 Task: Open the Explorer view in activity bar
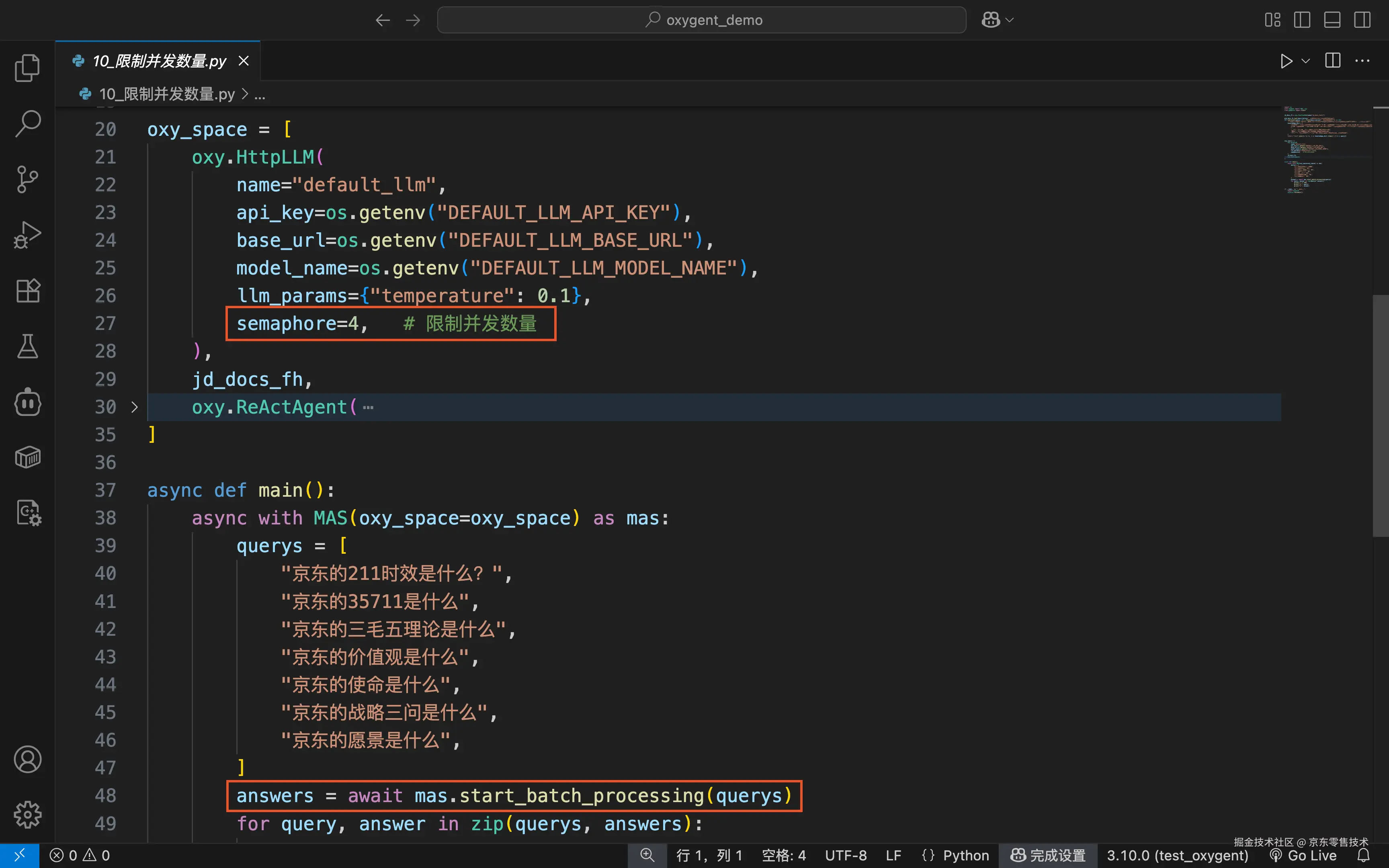tap(27, 68)
